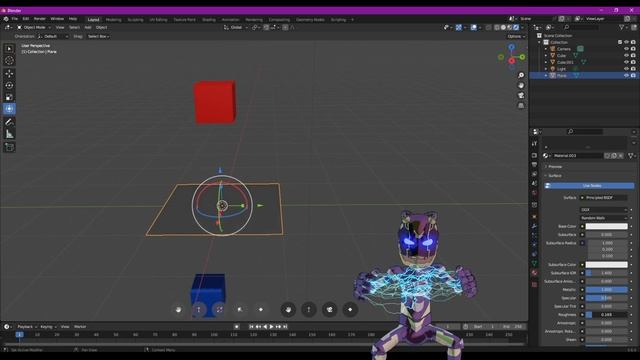Toggle snapping magnet in header
The width and height of the screenshot is (640, 360).
(x=266, y=27)
